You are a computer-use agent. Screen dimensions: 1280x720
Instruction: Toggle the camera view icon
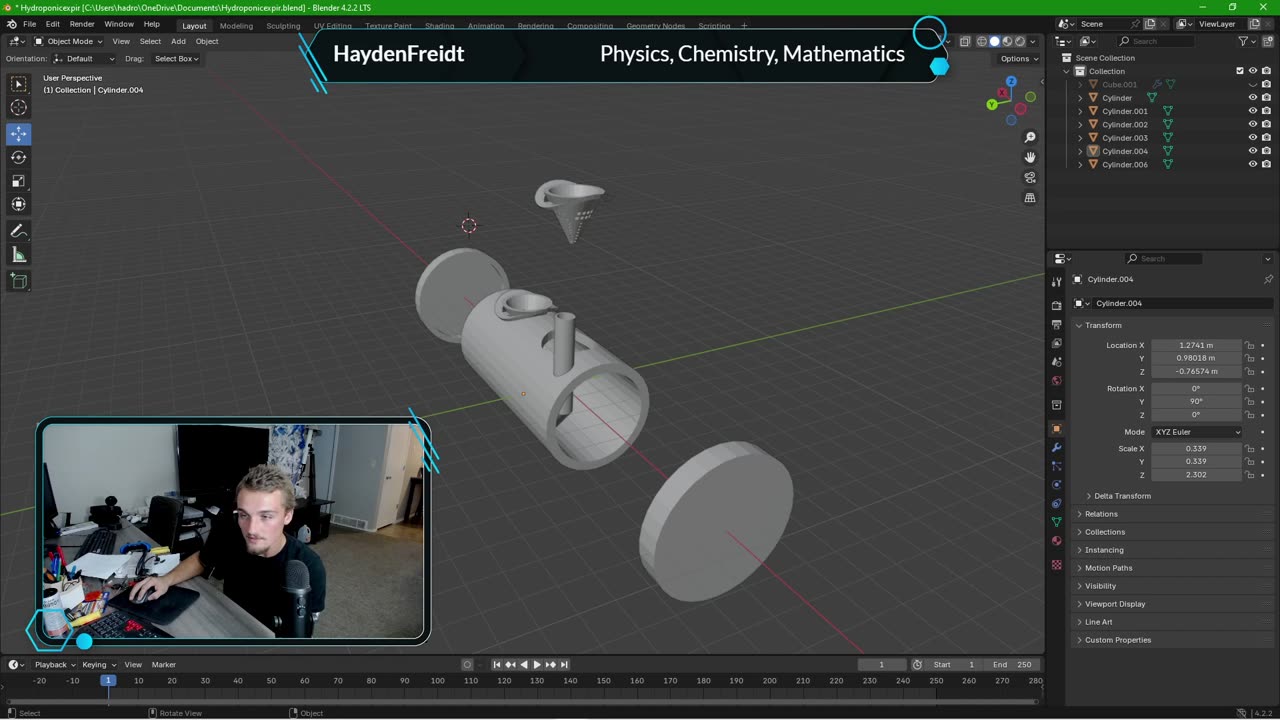(x=1030, y=178)
